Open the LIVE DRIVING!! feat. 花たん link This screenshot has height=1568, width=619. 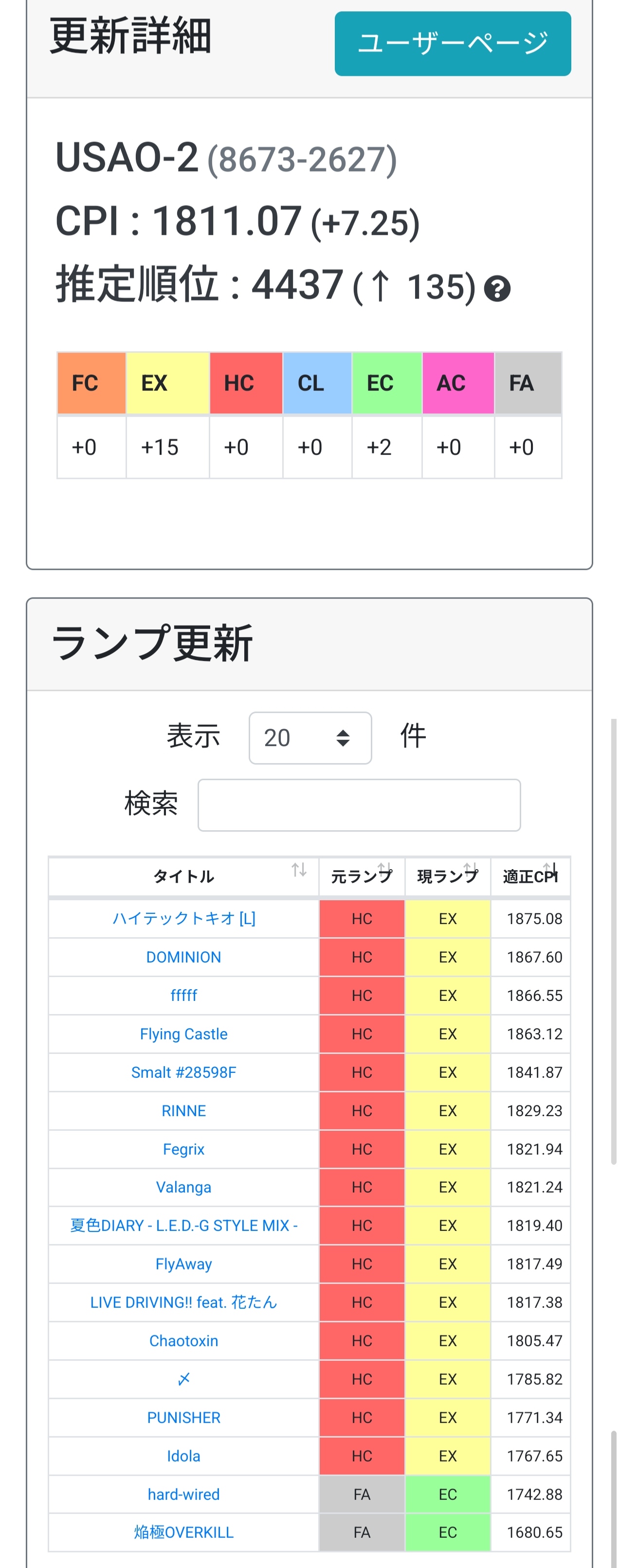[183, 1302]
